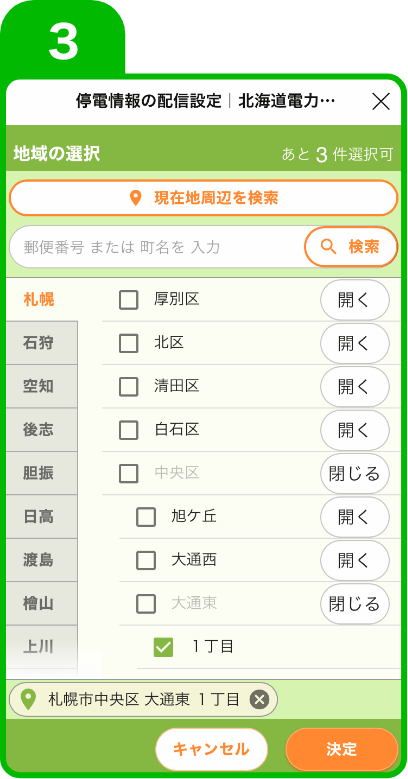Focus the postal code or town name field
408x779 pixels.
coord(157,247)
